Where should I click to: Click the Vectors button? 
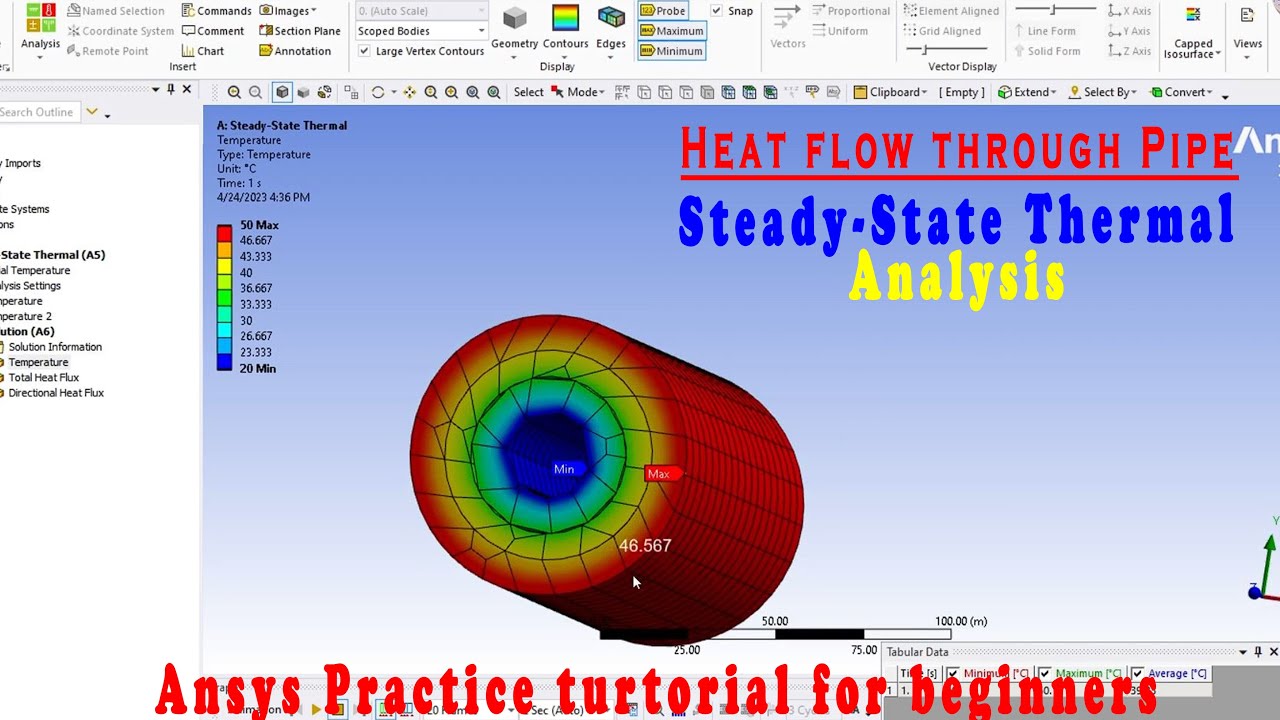click(x=788, y=28)
